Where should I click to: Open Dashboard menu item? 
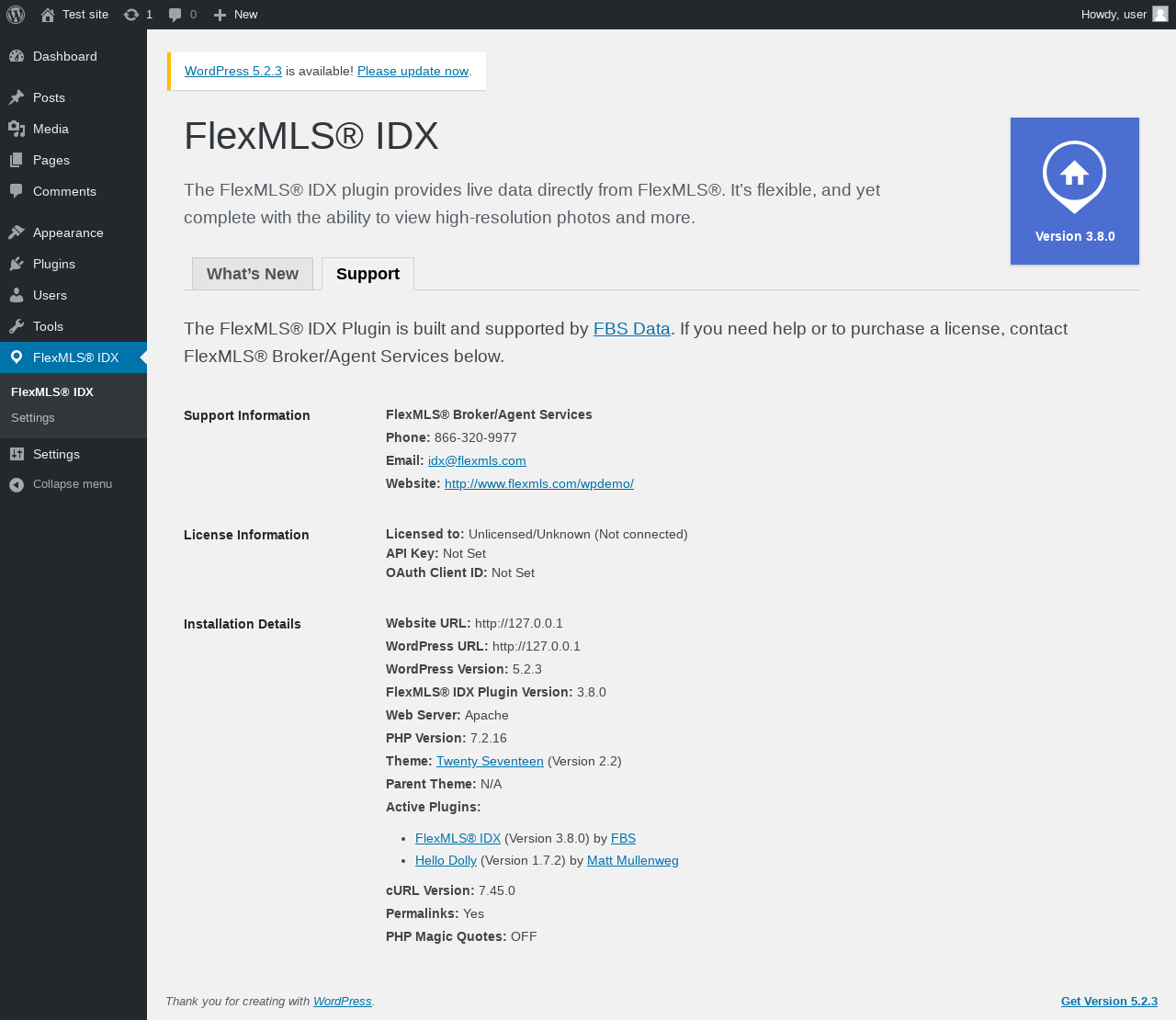point(73,56)
